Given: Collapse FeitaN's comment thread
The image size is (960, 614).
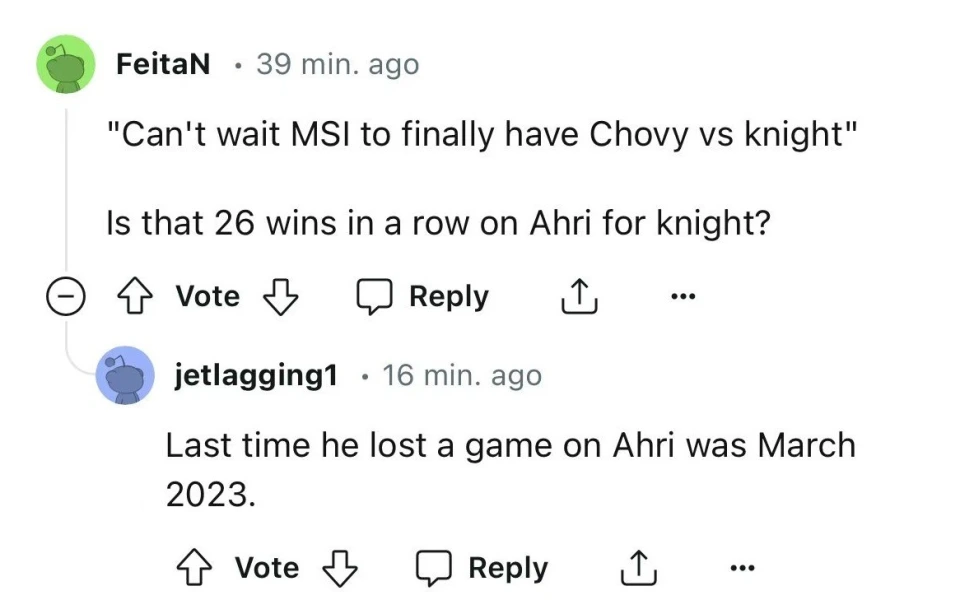Looking at the screenshot, I should pyautogui.click(x=64, y=297).
